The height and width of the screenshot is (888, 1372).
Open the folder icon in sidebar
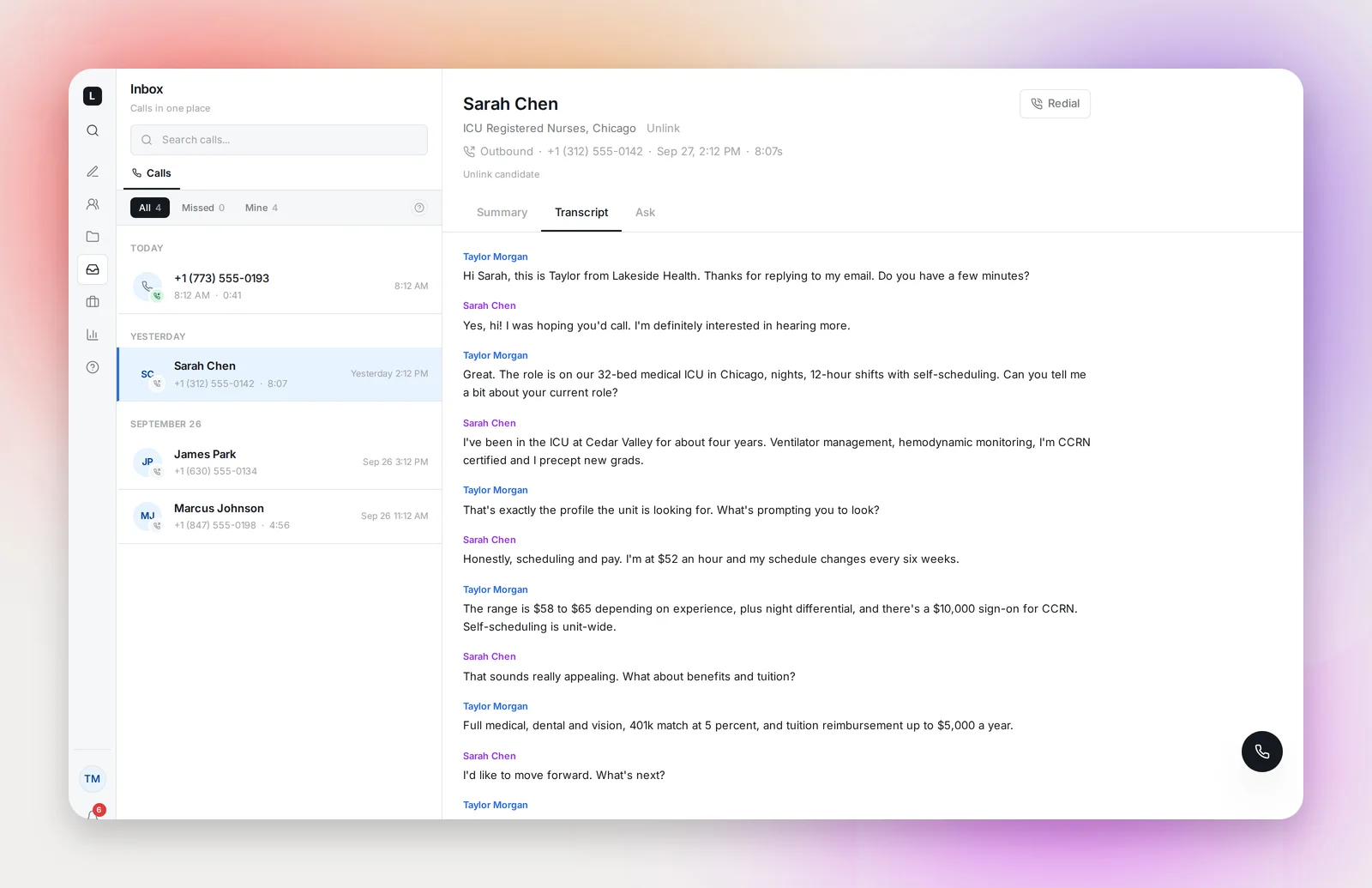[93, 237]
